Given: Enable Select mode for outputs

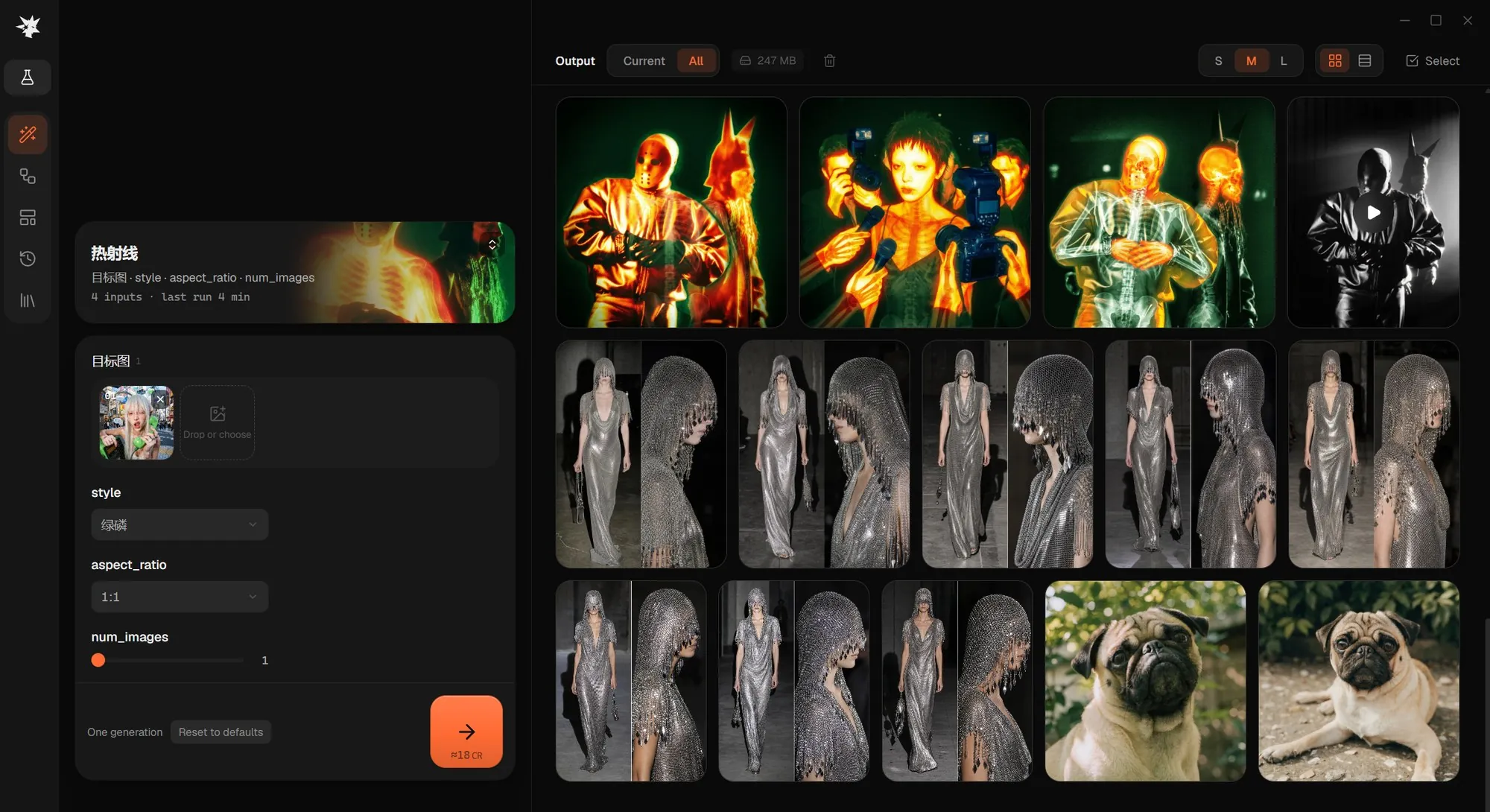Looking at the screenshot, I should point(1432,61).
